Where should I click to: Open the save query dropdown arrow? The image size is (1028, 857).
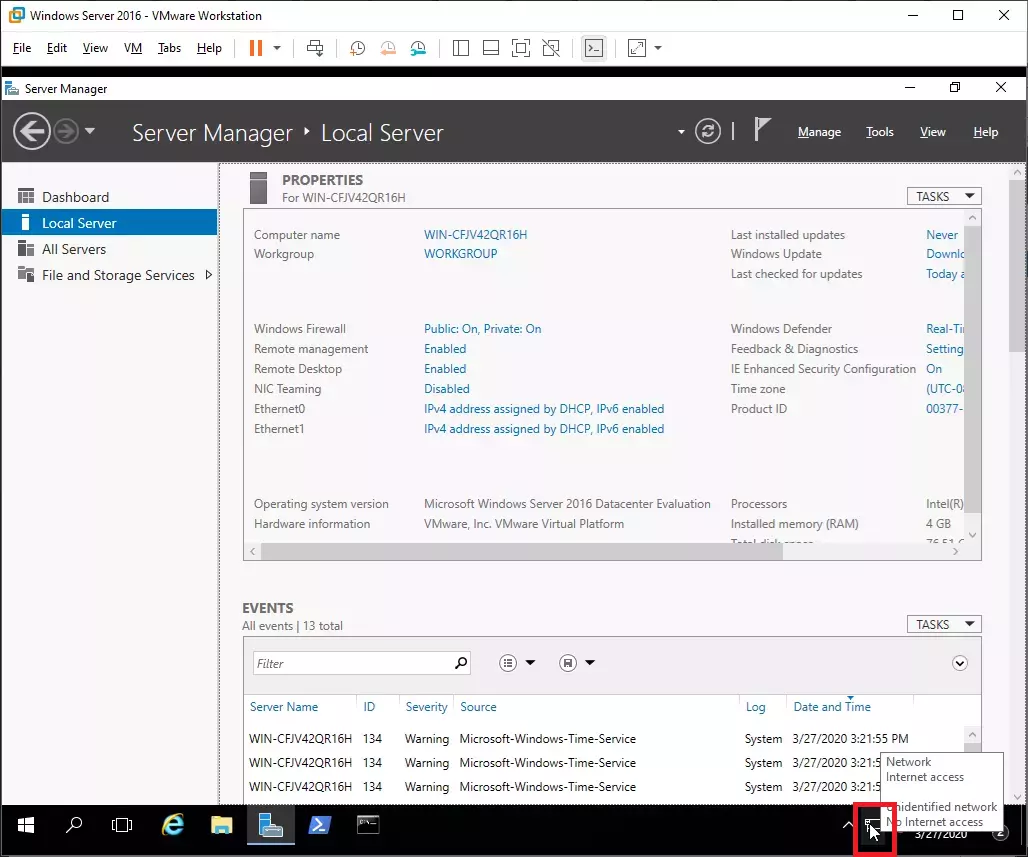coord(590,663)
